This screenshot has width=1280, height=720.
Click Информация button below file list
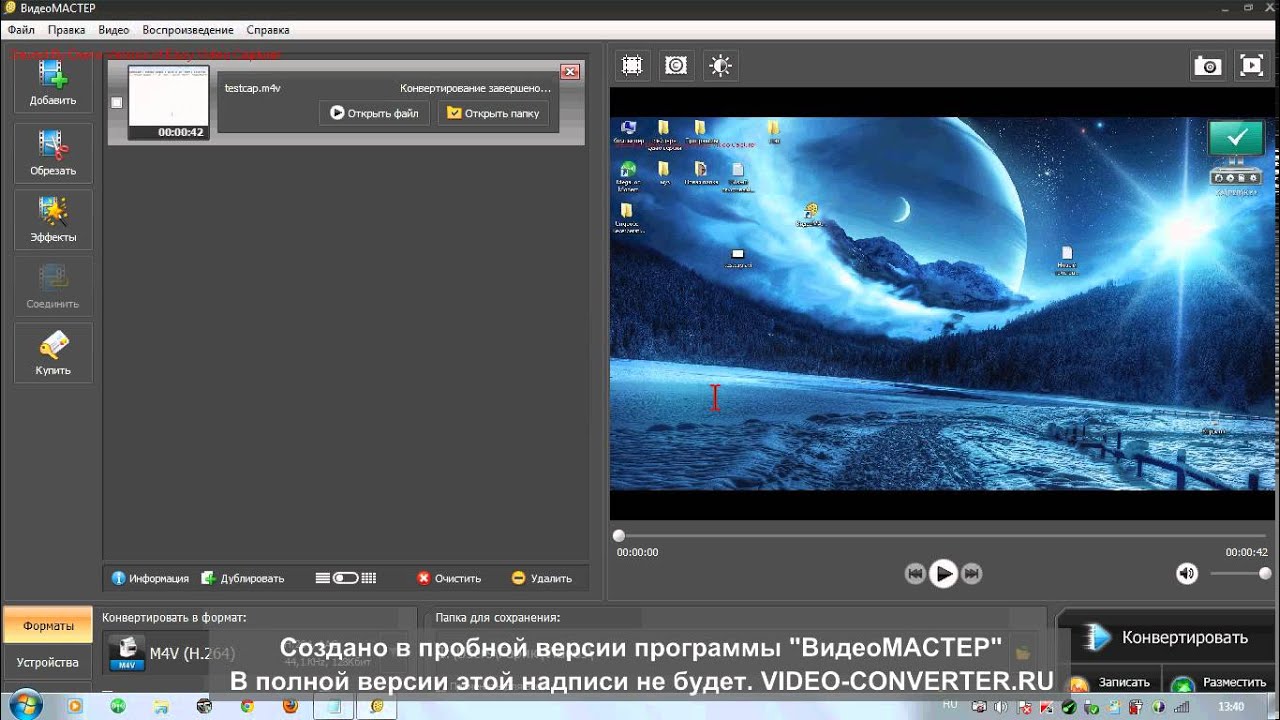[x=150, y=578]
